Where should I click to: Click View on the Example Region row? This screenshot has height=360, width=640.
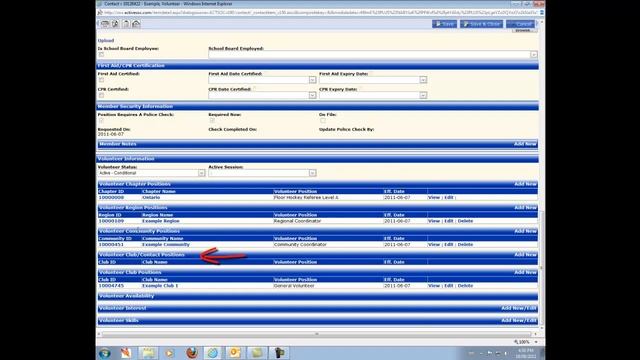tap(434, 221)
